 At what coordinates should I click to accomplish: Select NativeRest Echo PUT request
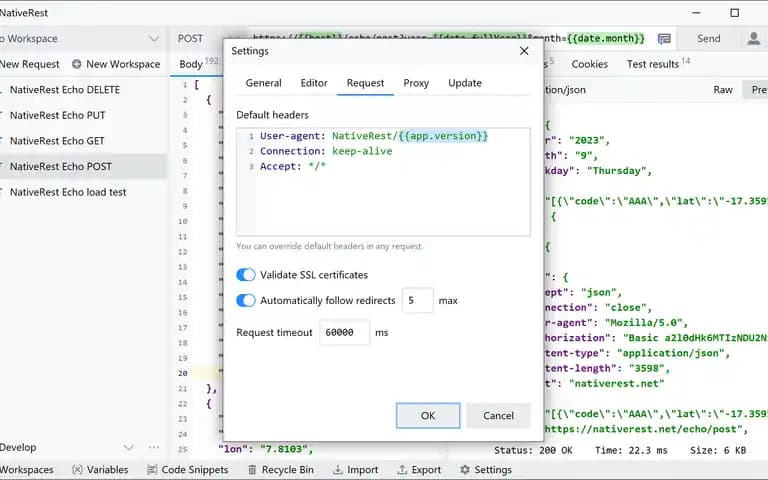[57, 115]
